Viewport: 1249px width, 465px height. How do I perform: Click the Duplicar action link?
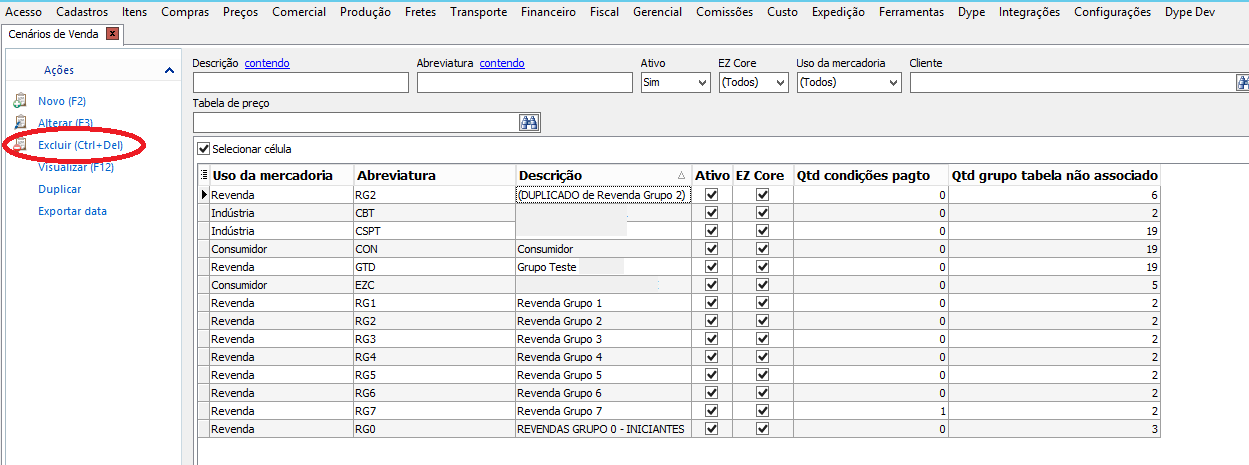pos(59,189)
